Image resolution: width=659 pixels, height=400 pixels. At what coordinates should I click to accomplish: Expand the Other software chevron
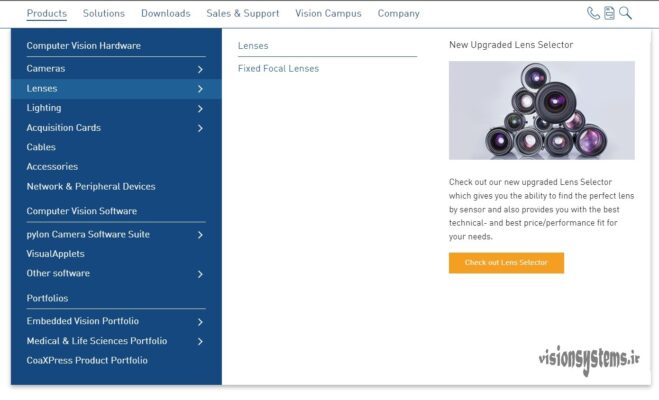[x=200, y=274]
